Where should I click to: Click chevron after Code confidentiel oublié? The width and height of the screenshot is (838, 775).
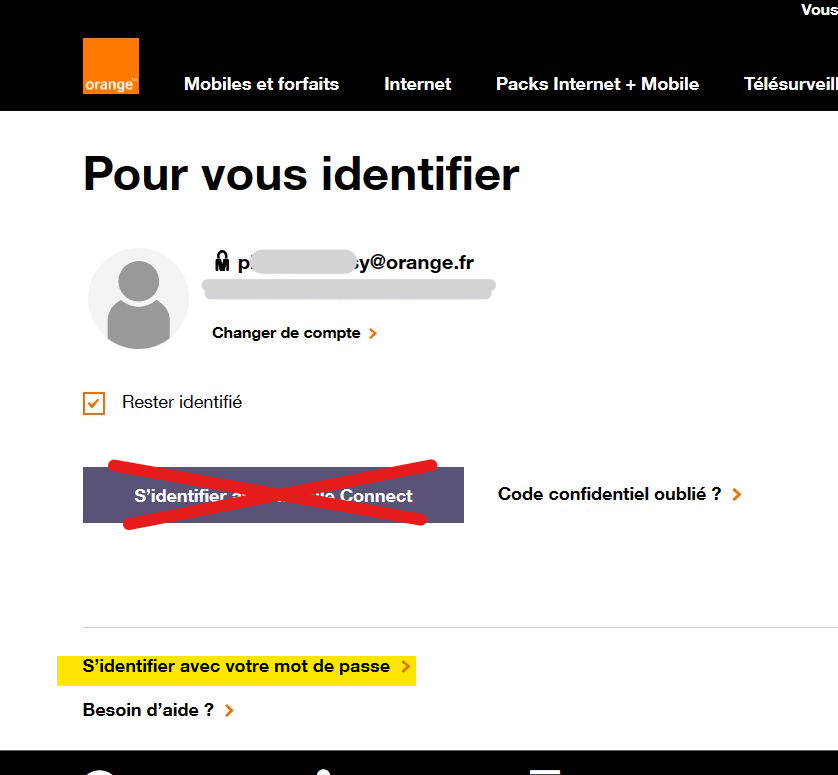point(737,494)
